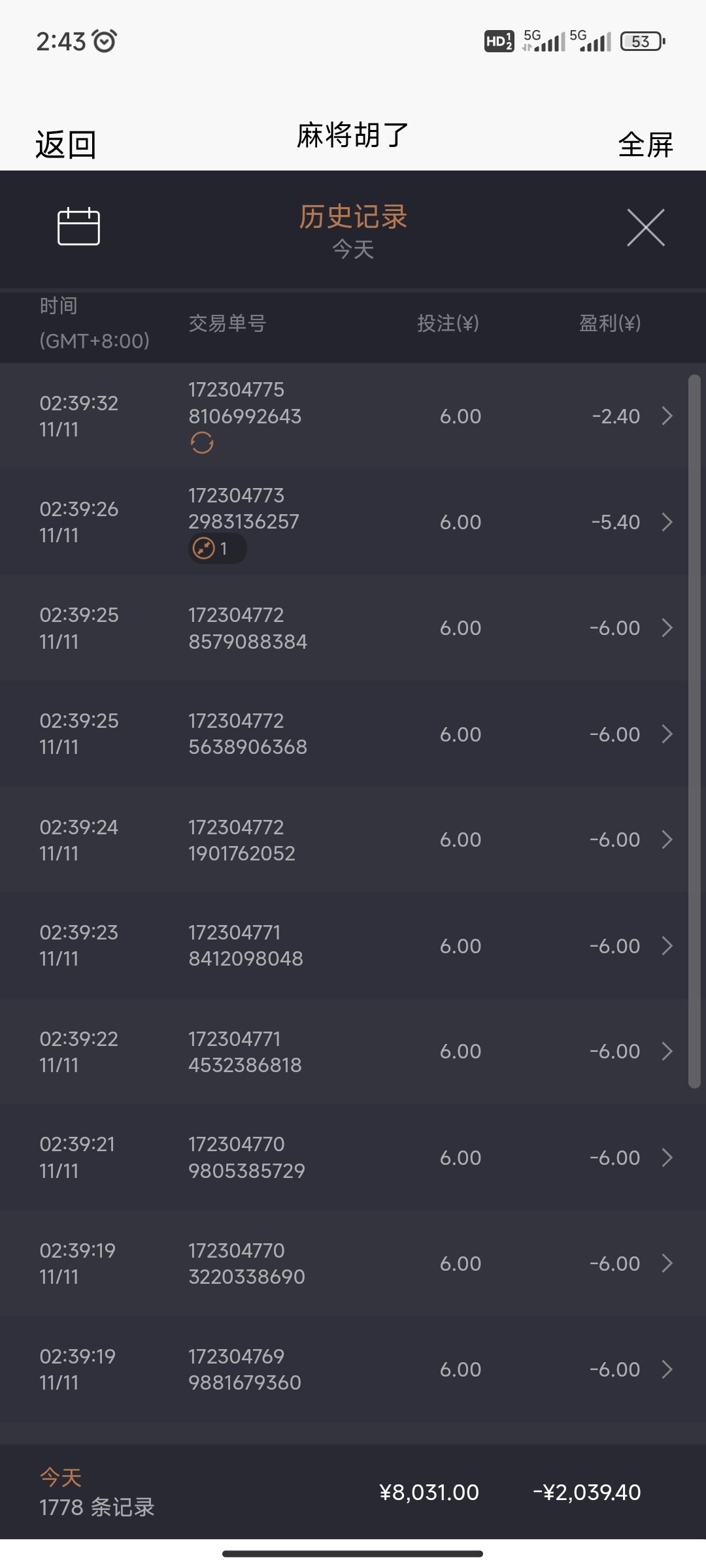Screen dimensions: 706x1568
Task: Click the 历史记录 header title
Action: coord(353,217)
